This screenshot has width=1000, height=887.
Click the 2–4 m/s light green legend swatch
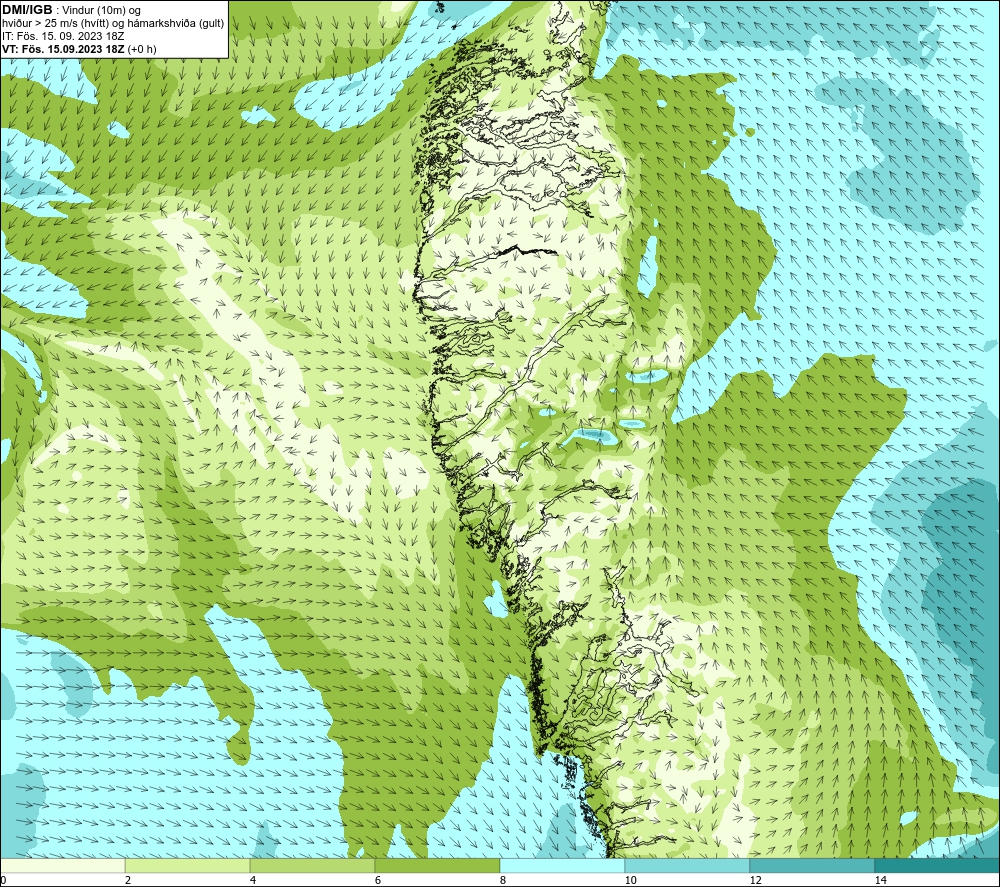[188, 865]
